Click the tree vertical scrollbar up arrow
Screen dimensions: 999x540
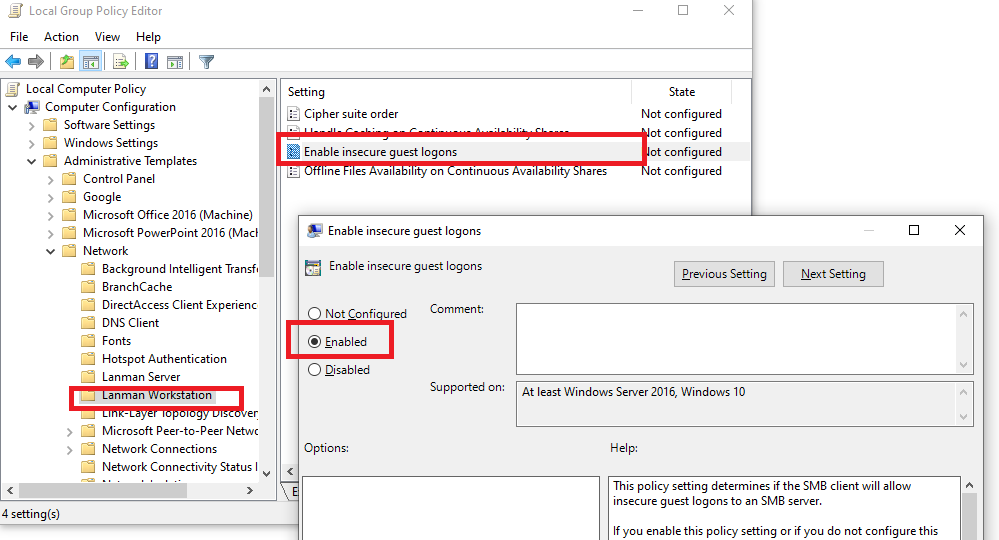coord(266,89)
